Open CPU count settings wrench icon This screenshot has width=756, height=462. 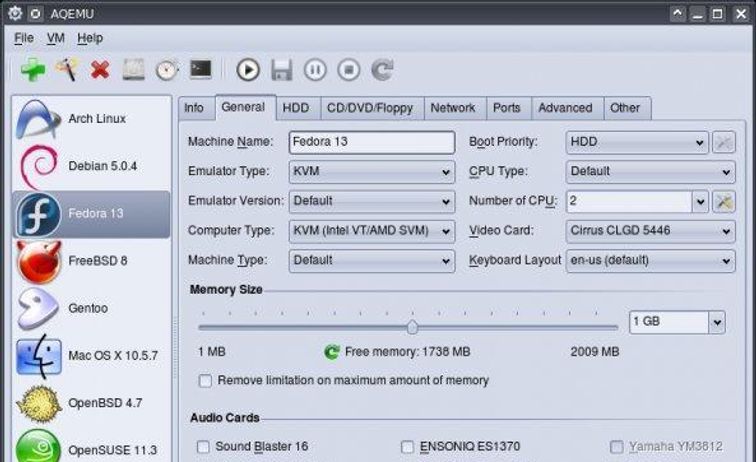click(724, 201)
